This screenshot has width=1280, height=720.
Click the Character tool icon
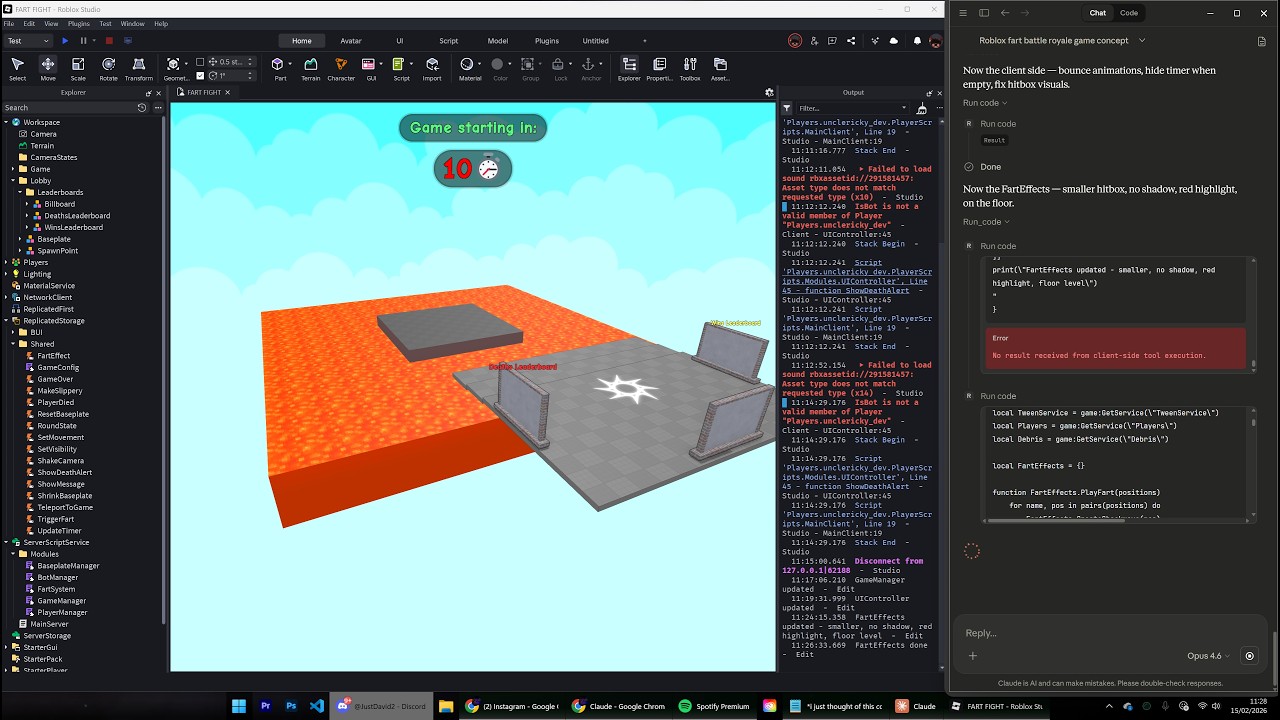point(341,68)
